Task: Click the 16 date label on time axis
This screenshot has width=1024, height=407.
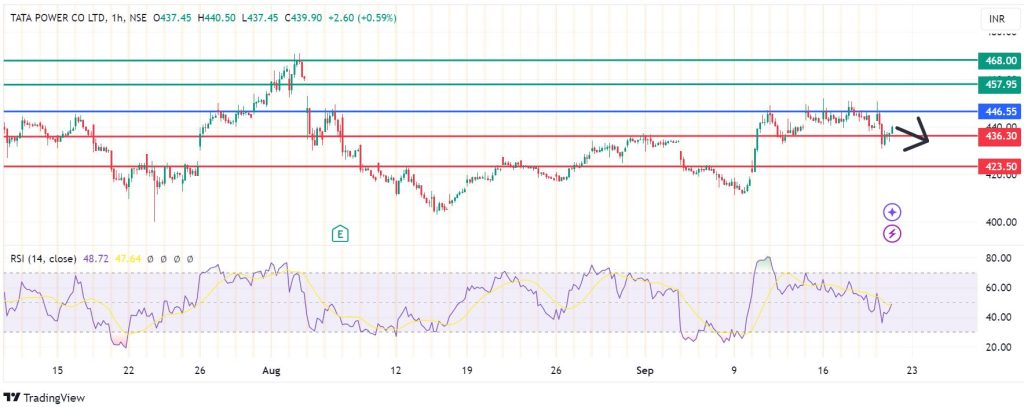Action: (823, 370)
